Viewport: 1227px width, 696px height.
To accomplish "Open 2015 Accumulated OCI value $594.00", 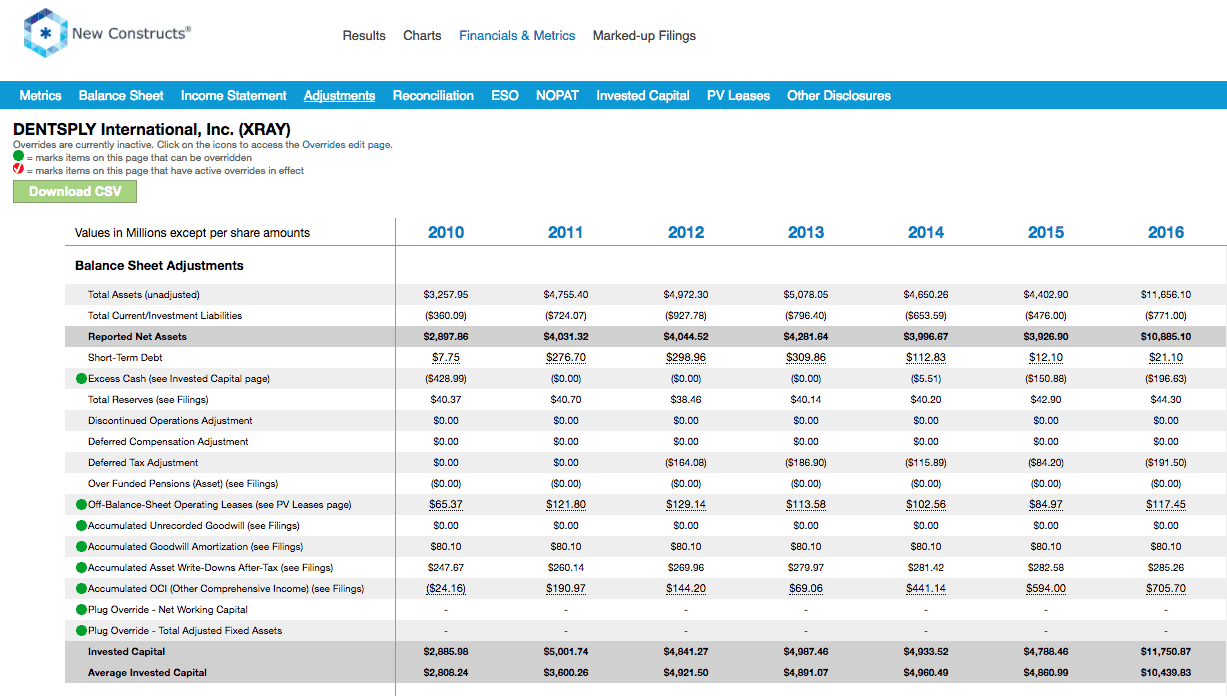I will click(1046, 589).
